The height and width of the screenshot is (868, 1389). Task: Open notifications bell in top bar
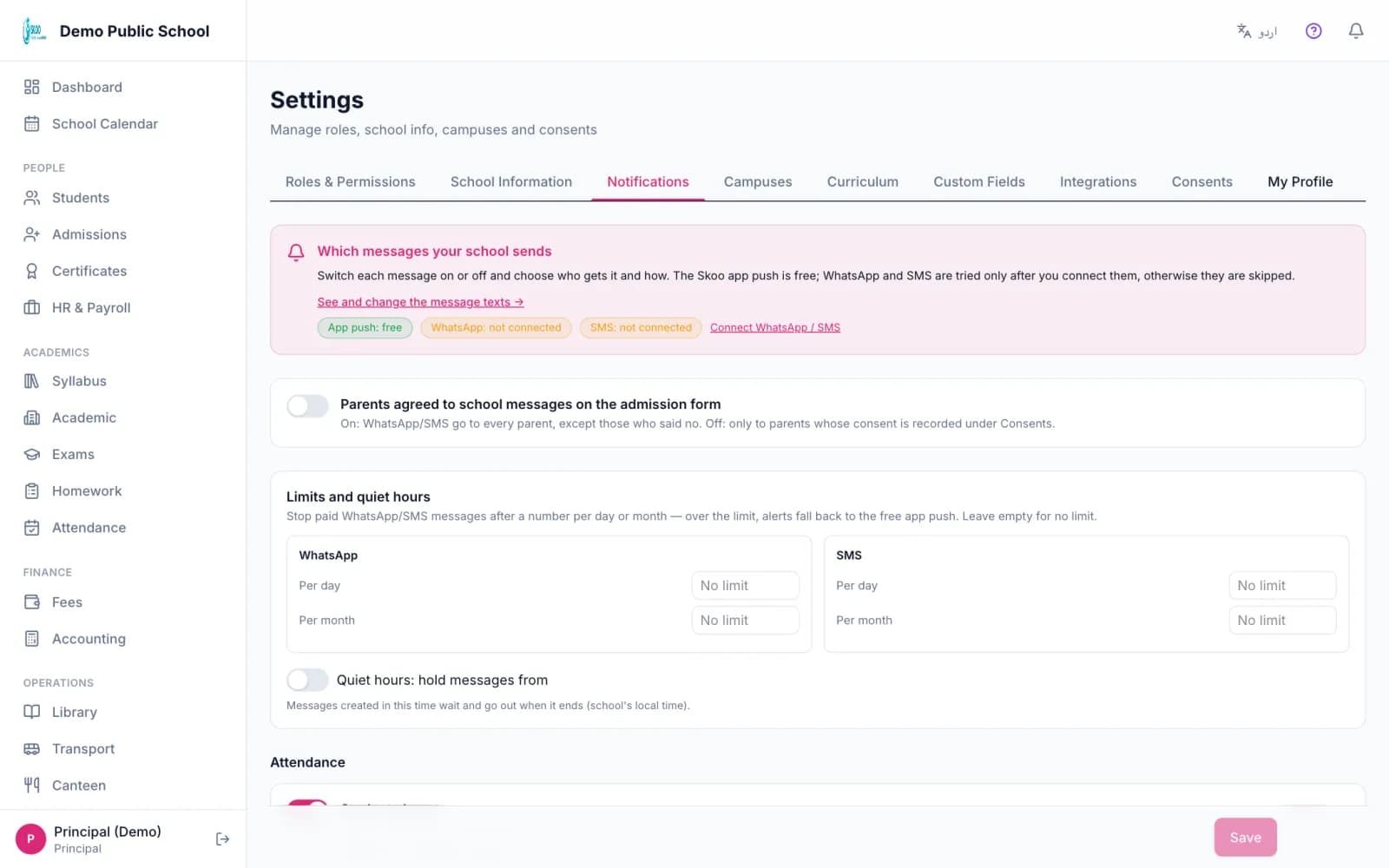[1356, 31]
